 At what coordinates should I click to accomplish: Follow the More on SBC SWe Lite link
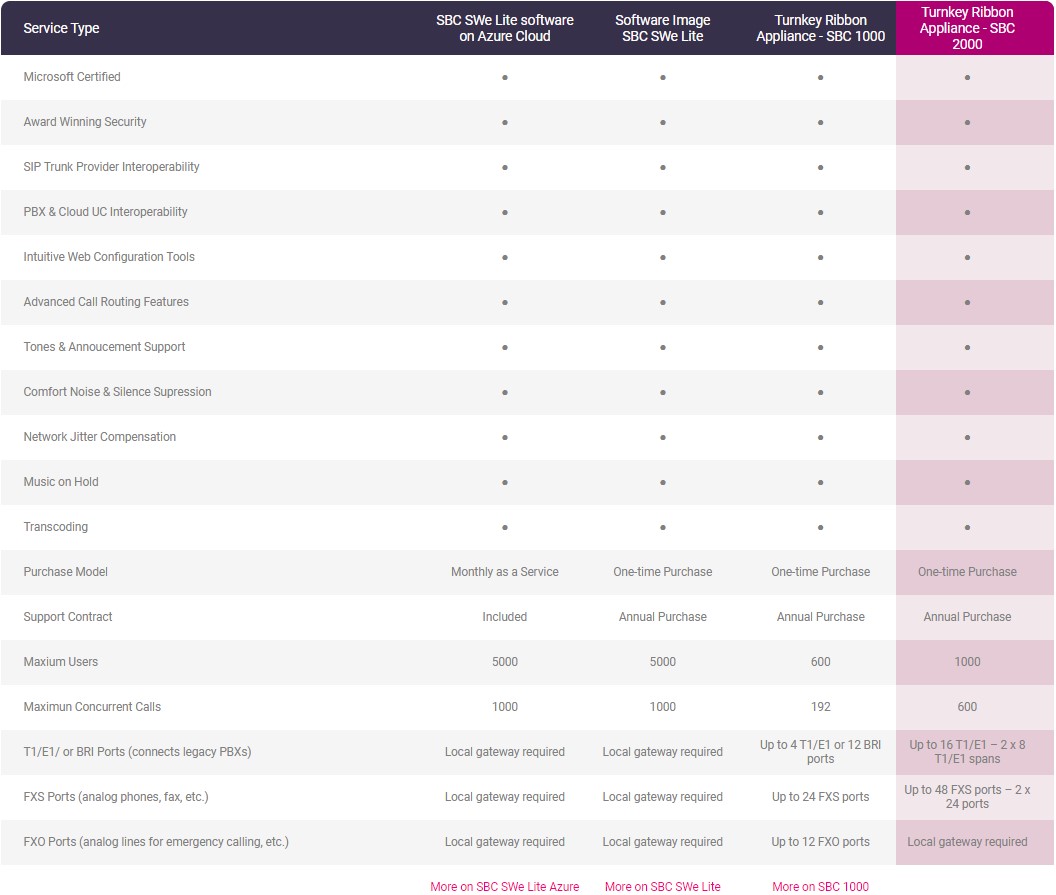point(663,886)
